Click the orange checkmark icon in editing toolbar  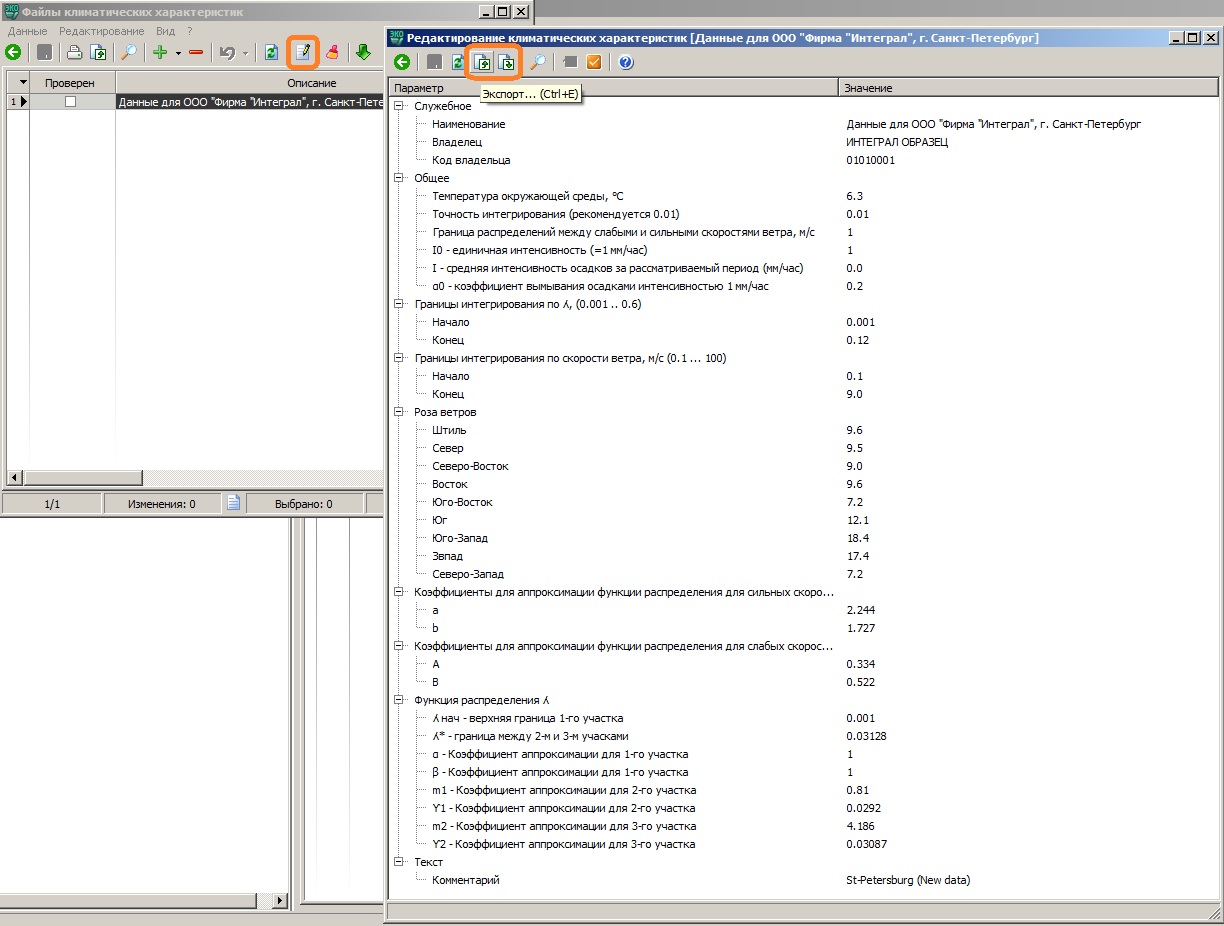(x=594, y=62)
